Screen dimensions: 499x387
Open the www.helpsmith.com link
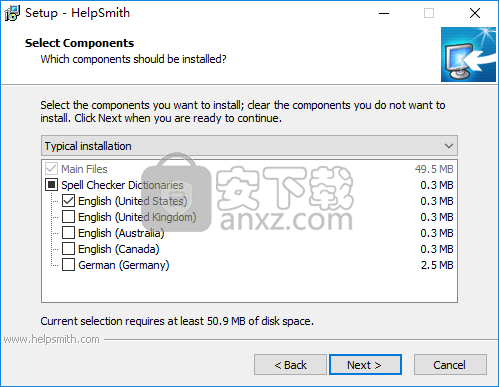pos(52,339)
